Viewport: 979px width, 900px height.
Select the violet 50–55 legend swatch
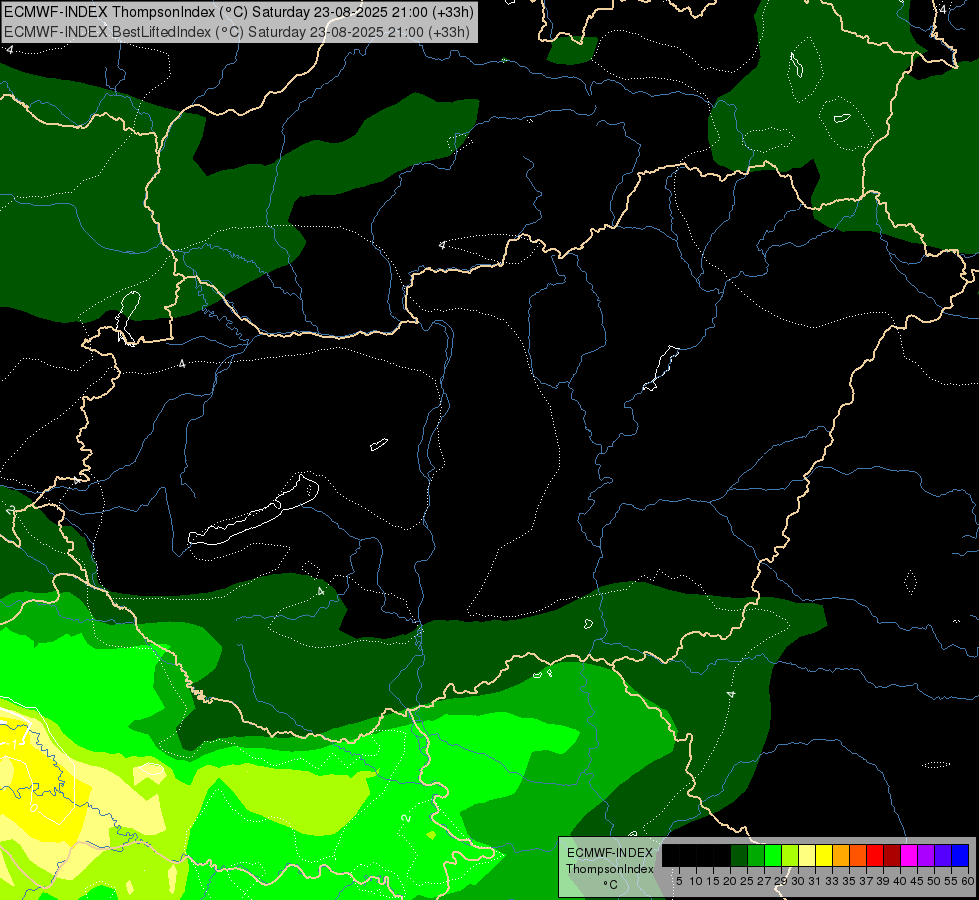943,855
